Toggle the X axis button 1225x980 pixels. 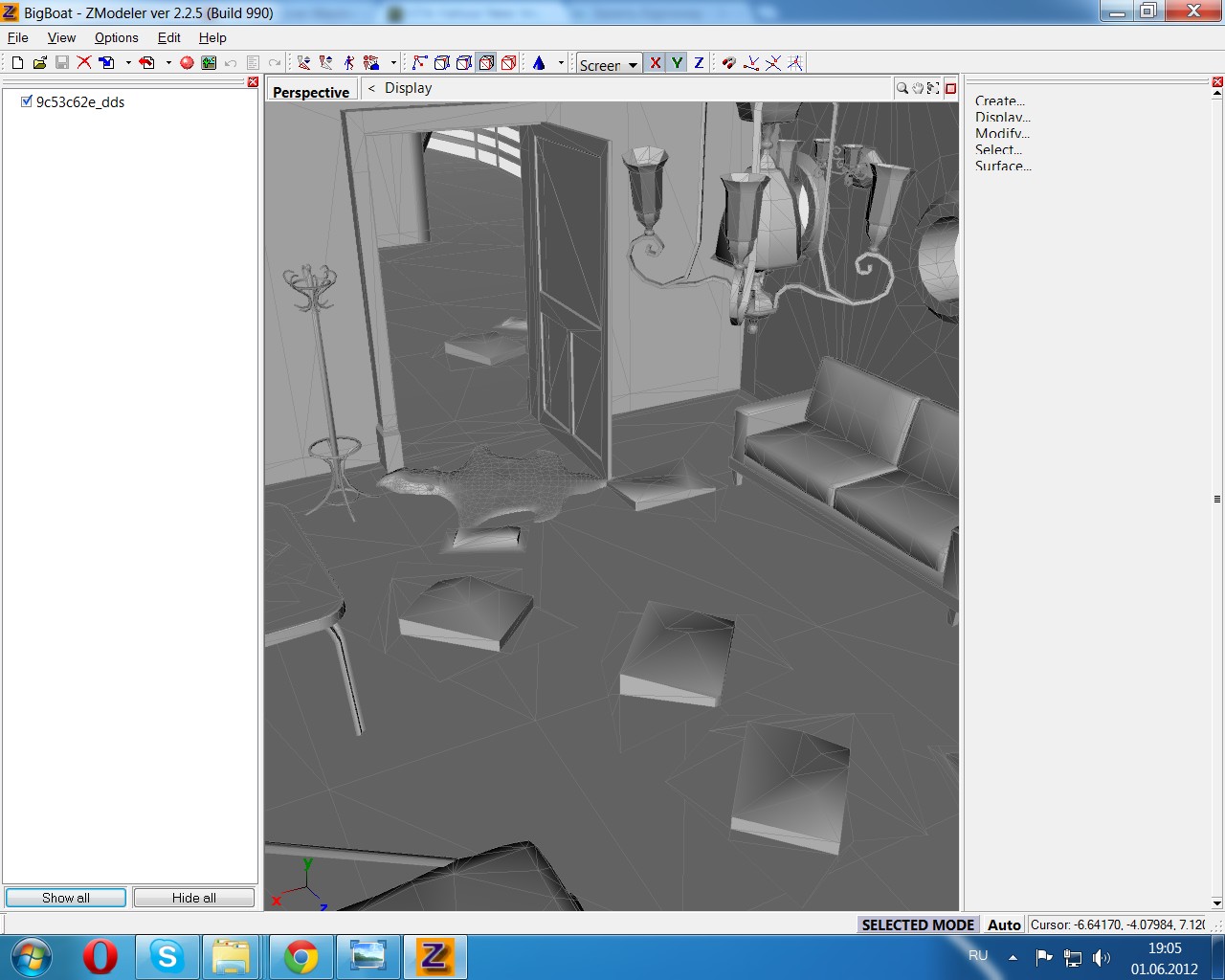[x=656, y=63]
